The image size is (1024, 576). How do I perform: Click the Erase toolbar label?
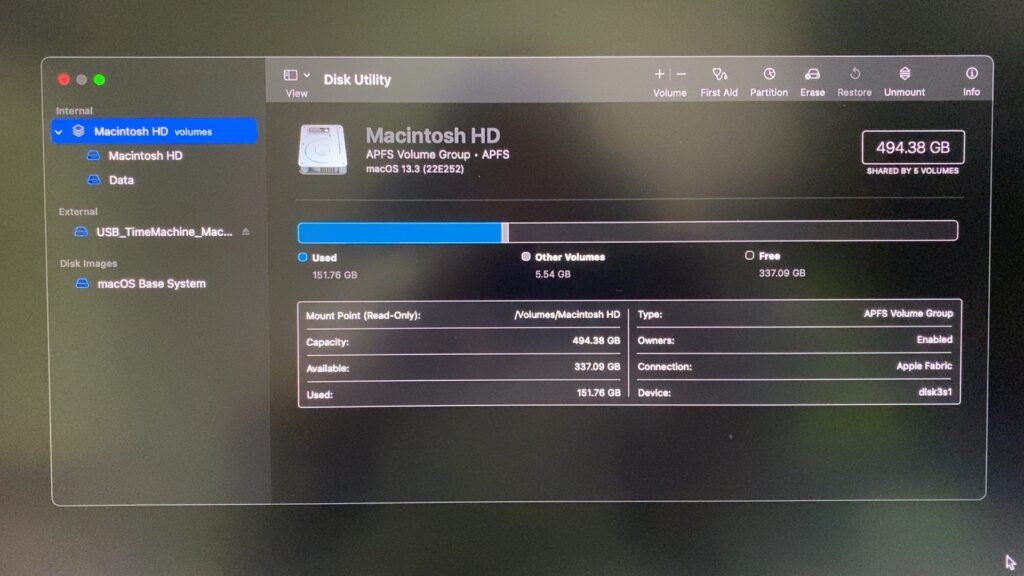812,93
